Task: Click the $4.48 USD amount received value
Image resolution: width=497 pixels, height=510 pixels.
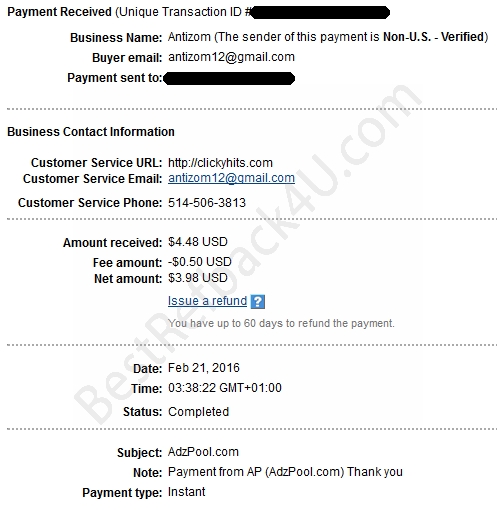Action: click(198, 242)
